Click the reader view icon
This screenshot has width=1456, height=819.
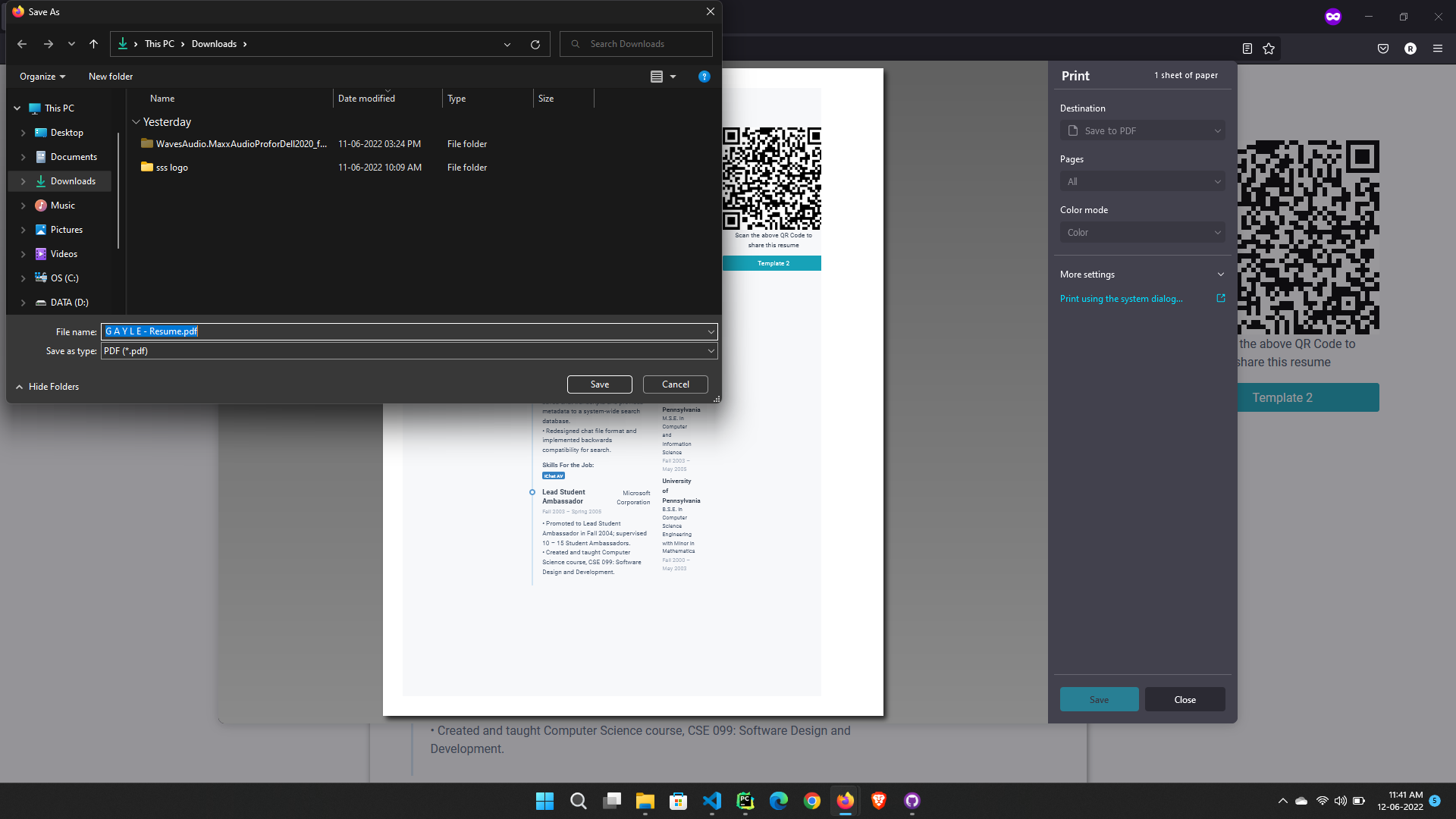tap(1247, 49)
